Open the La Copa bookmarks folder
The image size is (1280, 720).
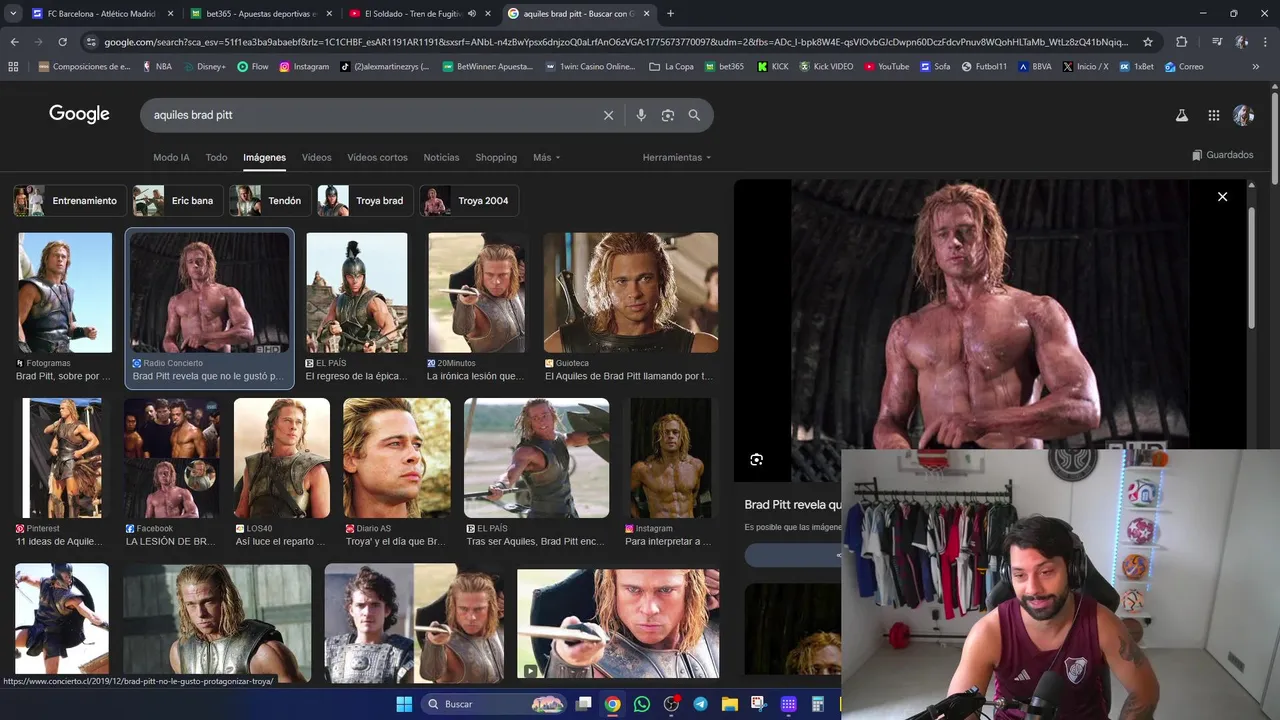671,67
